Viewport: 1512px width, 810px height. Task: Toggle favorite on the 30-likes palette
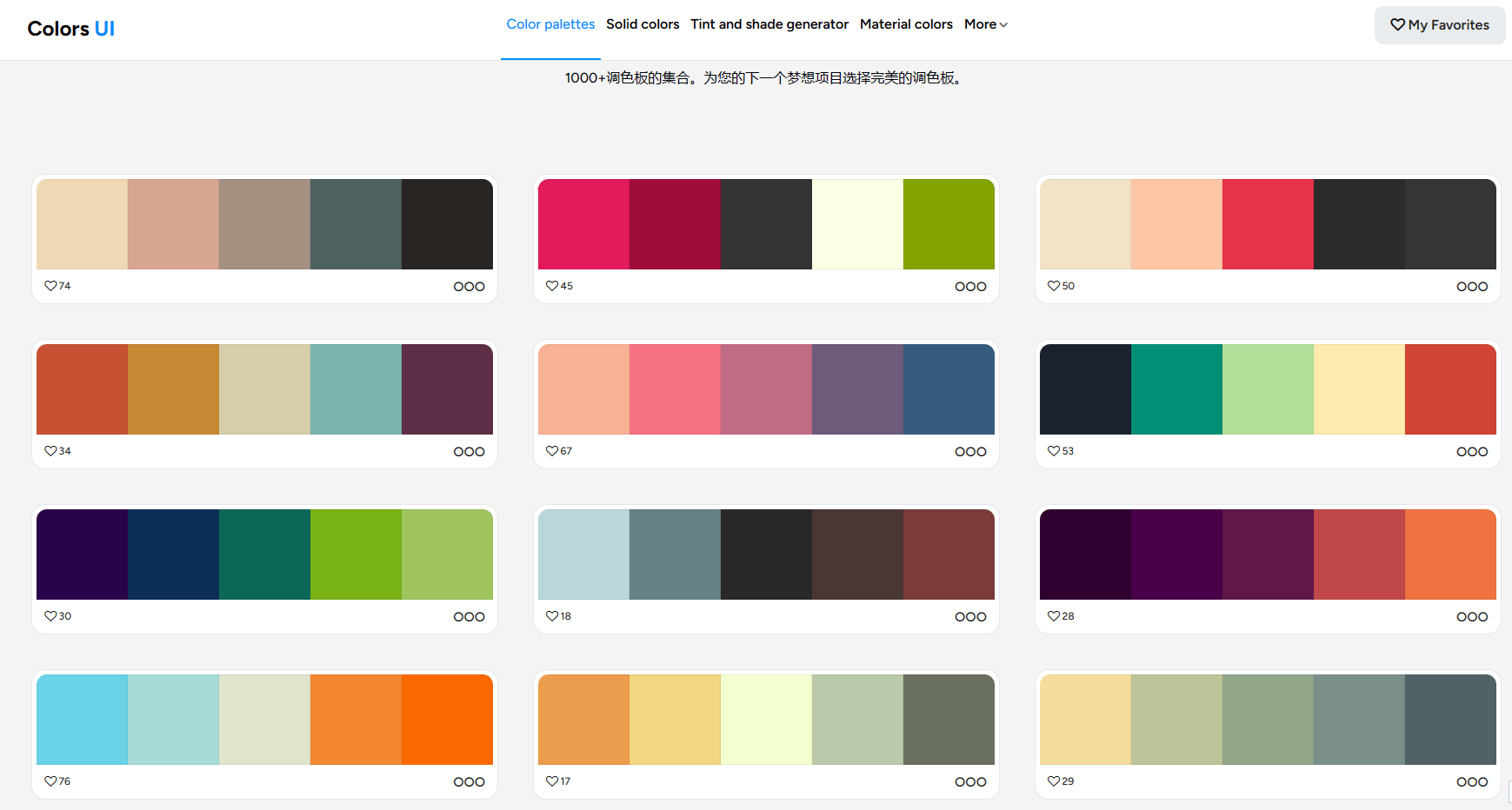[x=50, y=616]
